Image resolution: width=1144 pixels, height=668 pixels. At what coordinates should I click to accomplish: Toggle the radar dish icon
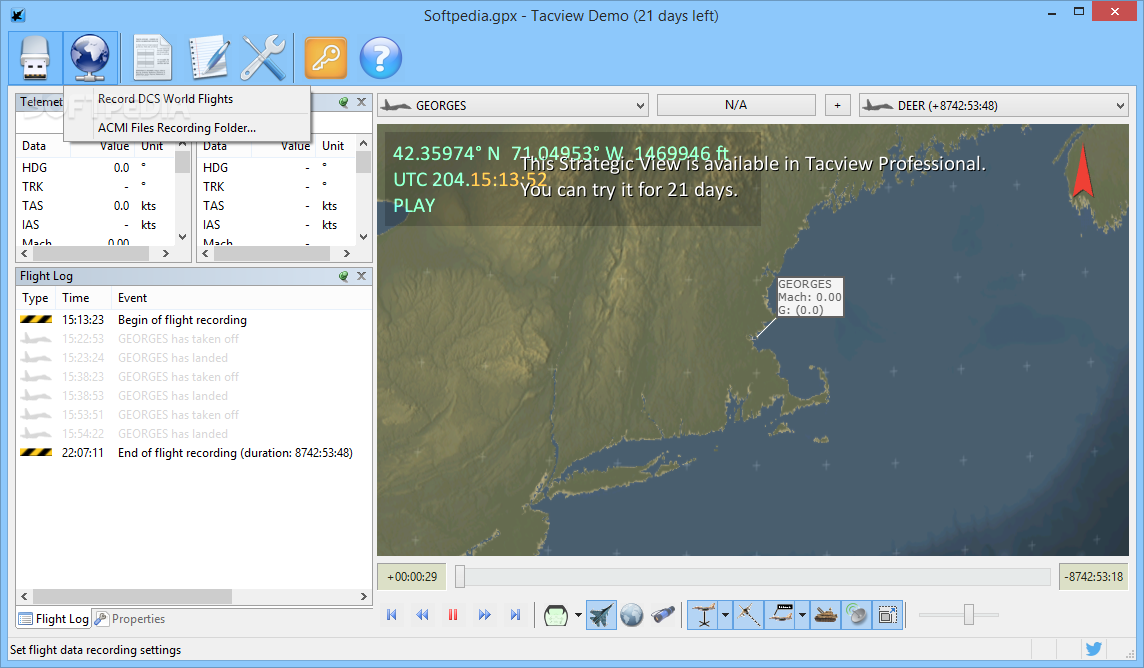click(857, 615)
